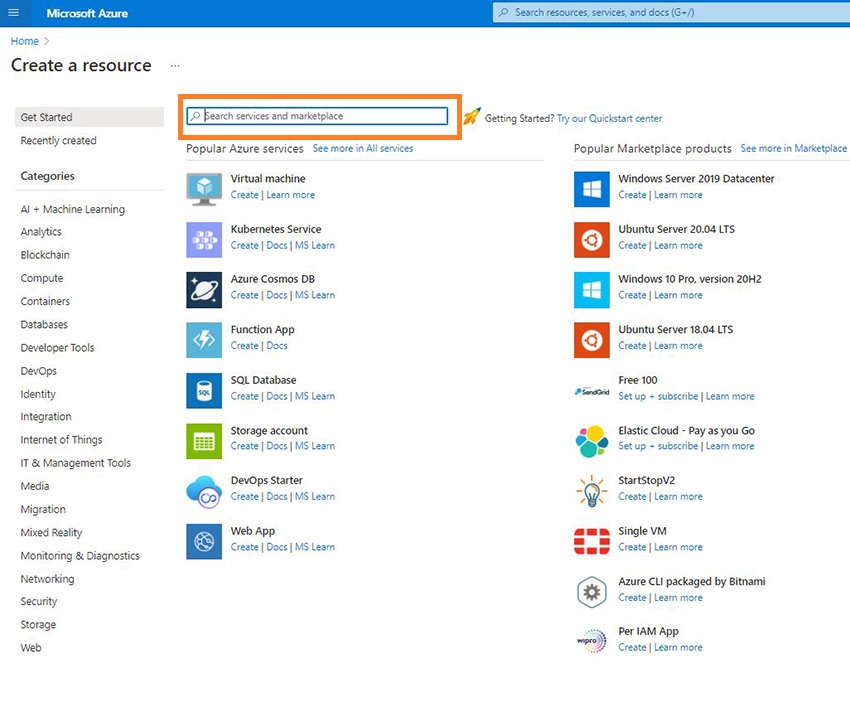The height and width of the screenshot is (707, 850).
Task: Click the Ubuntu Server 20.04 LTS icon
Action: [x=592, y=239]
